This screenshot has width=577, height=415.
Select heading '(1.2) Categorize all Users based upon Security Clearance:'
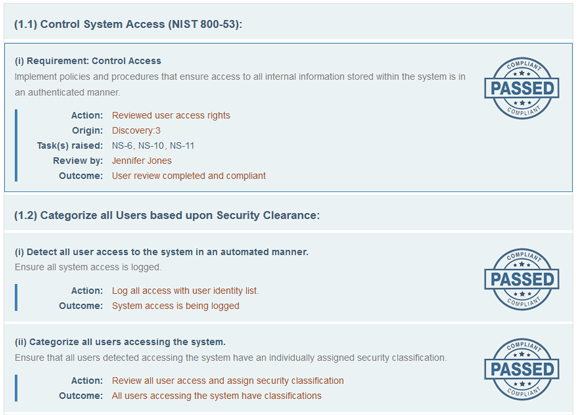[x=167, y=215]
